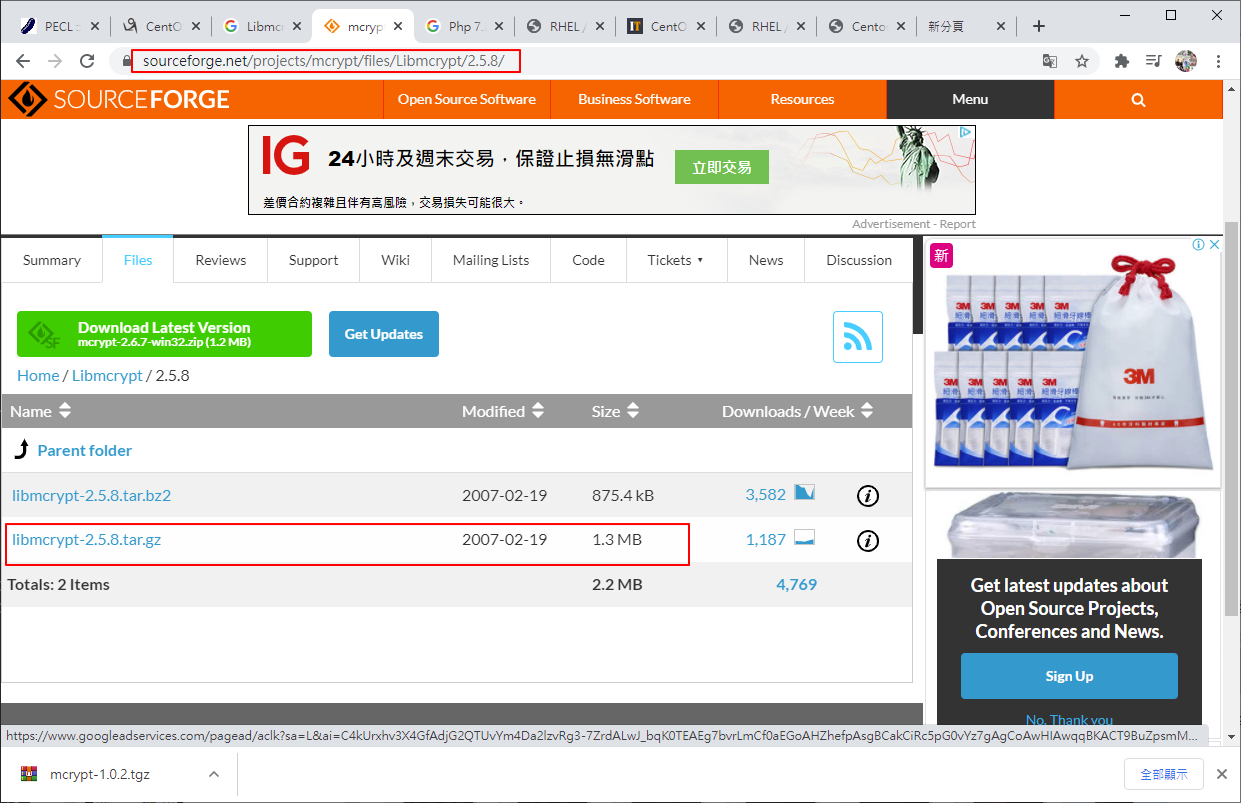
Task: Sort files by Size column
Action: coord(615,411)
